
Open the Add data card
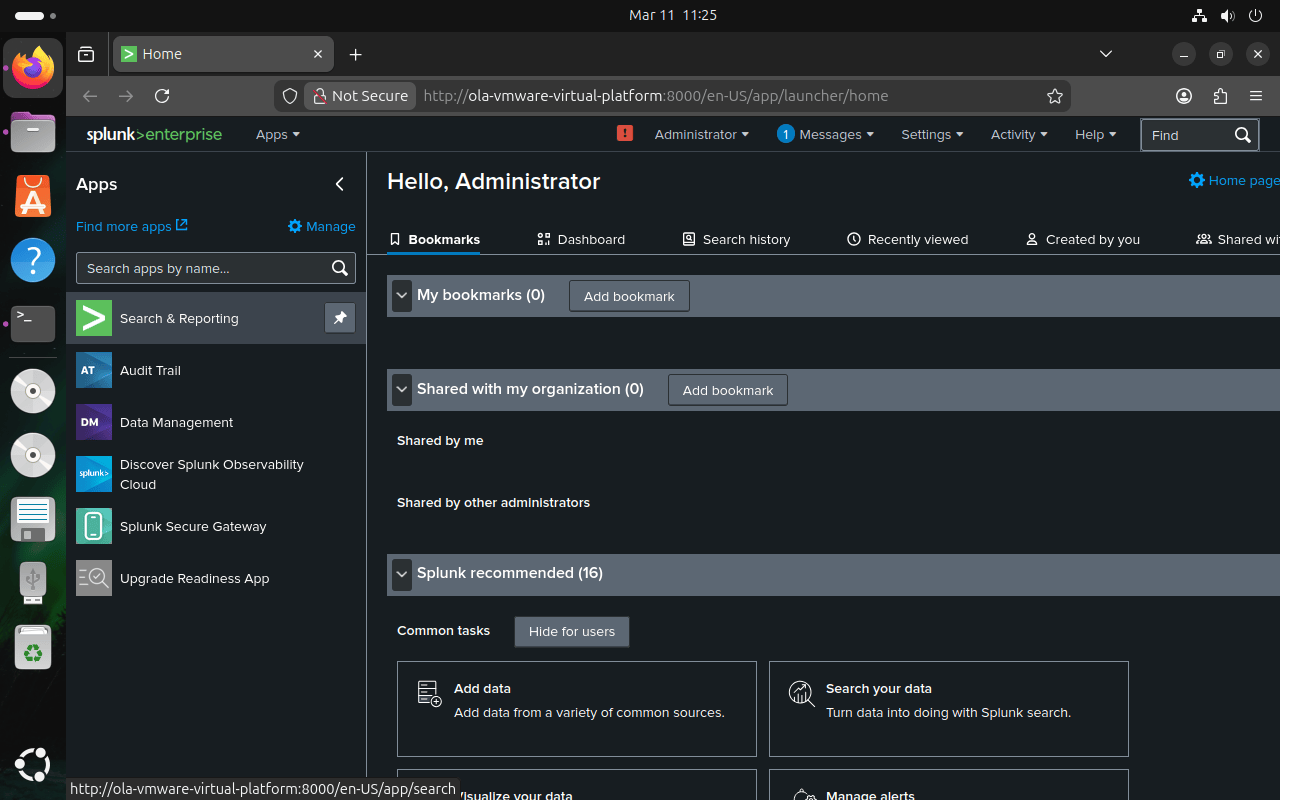click(577, 708)
